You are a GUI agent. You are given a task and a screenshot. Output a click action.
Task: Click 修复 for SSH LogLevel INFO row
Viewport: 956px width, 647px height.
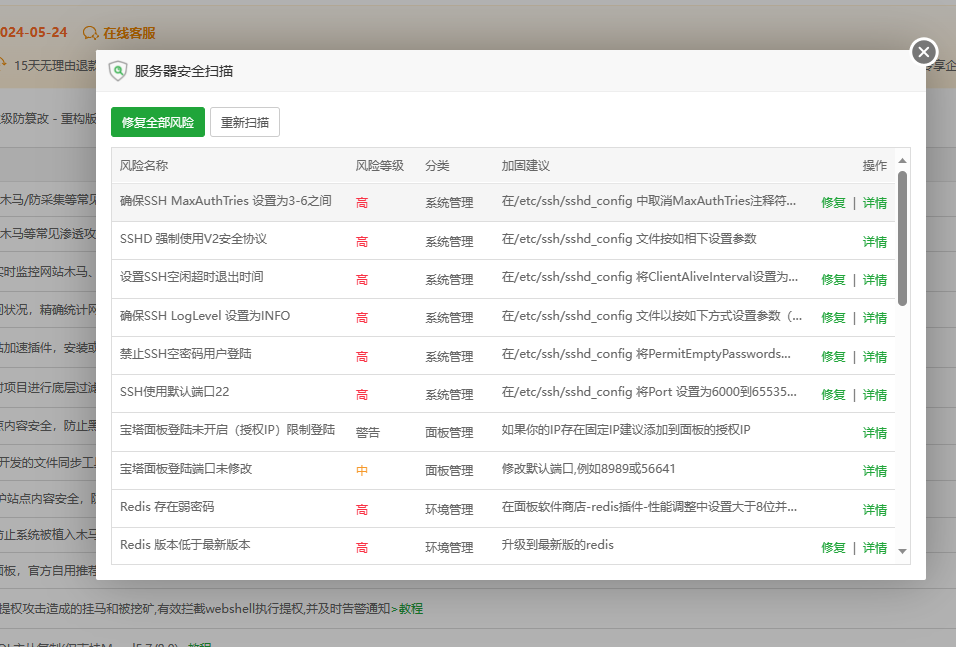click(833, 318)
